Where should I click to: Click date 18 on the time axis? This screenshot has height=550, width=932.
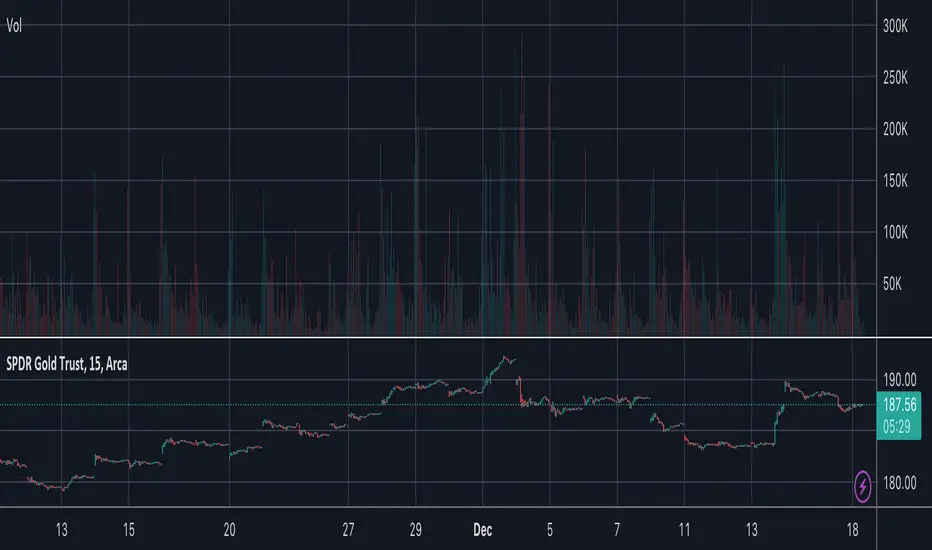tap(852, 530)
